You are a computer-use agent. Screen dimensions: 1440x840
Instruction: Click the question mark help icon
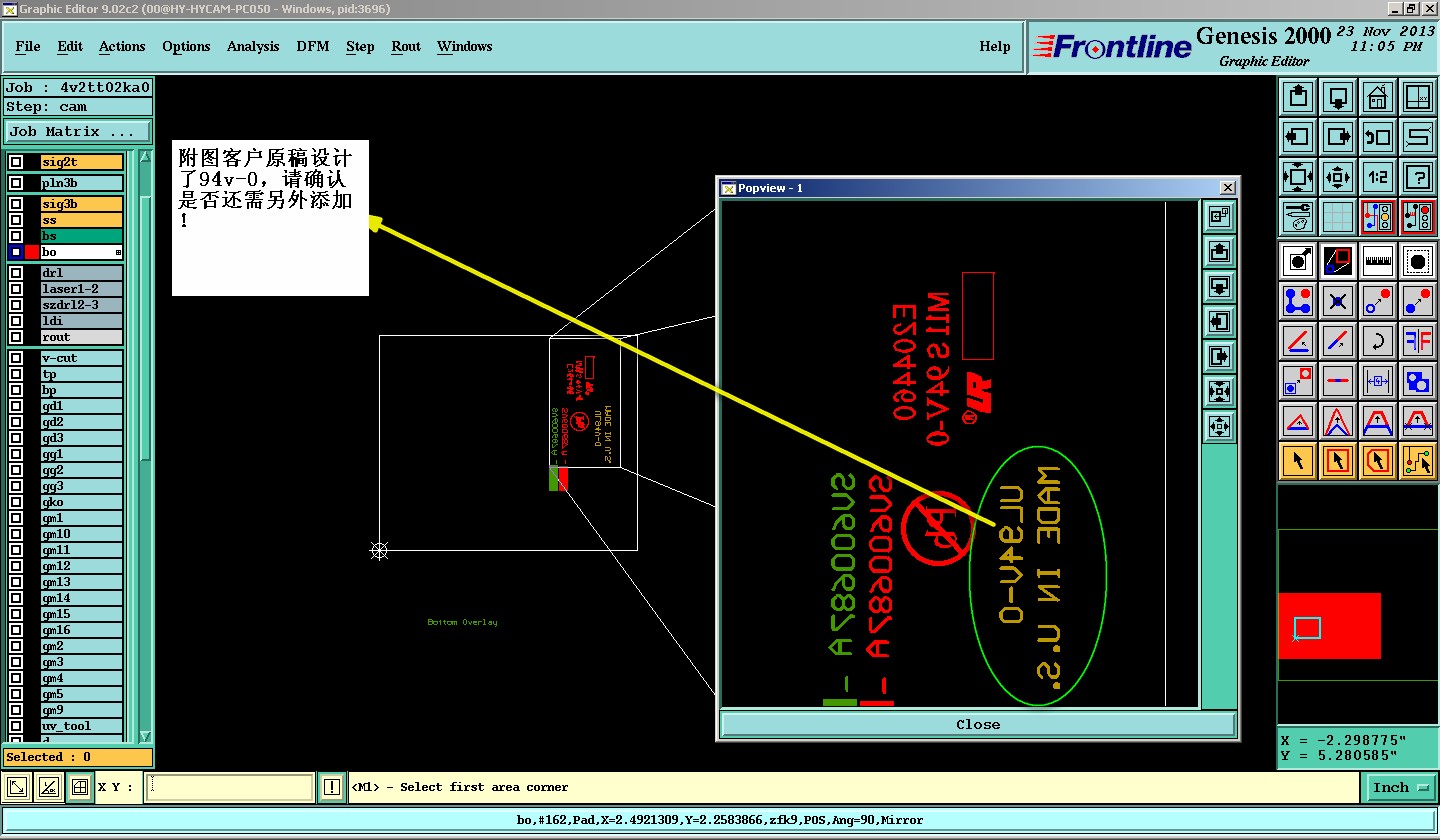(x=1418, y=177)
